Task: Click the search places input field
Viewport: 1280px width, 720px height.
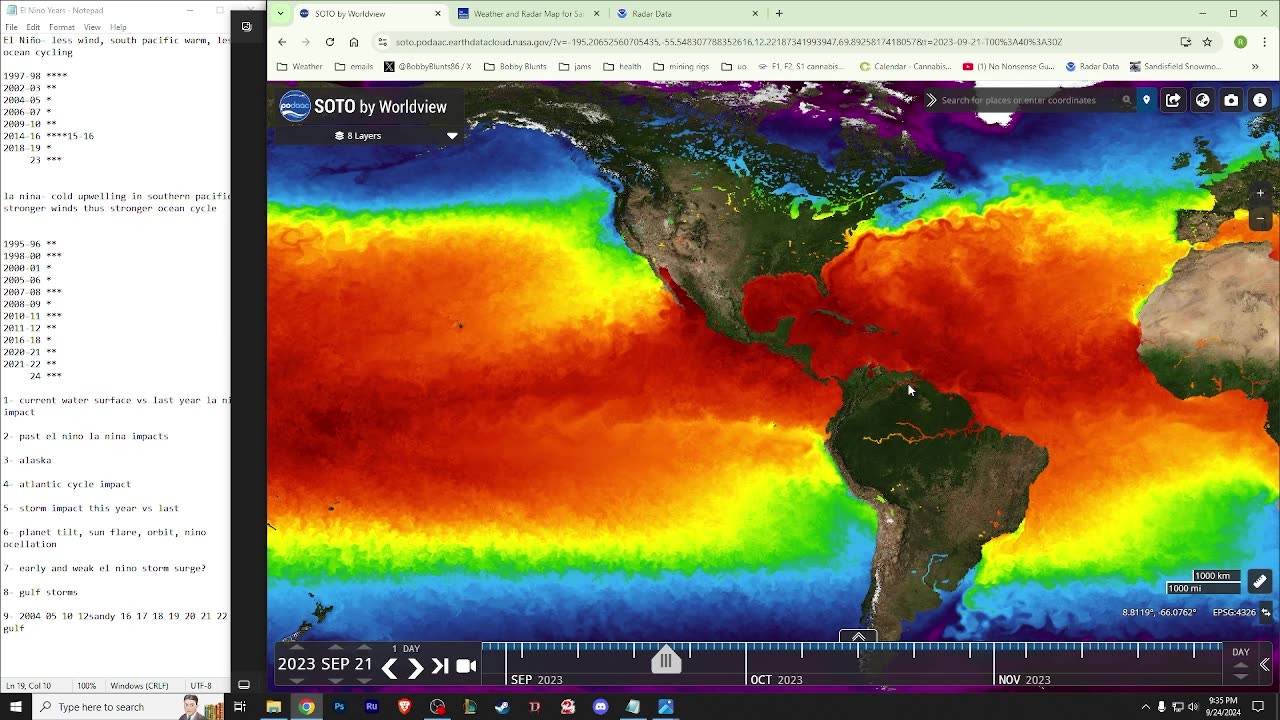Action: click(x=1028, y=100)
